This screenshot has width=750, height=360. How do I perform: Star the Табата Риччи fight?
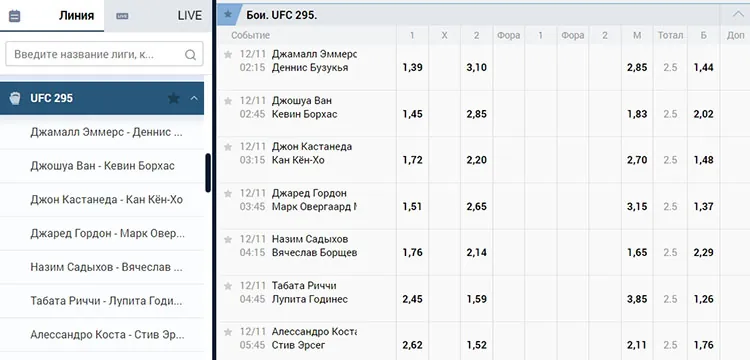click(228, 286)
